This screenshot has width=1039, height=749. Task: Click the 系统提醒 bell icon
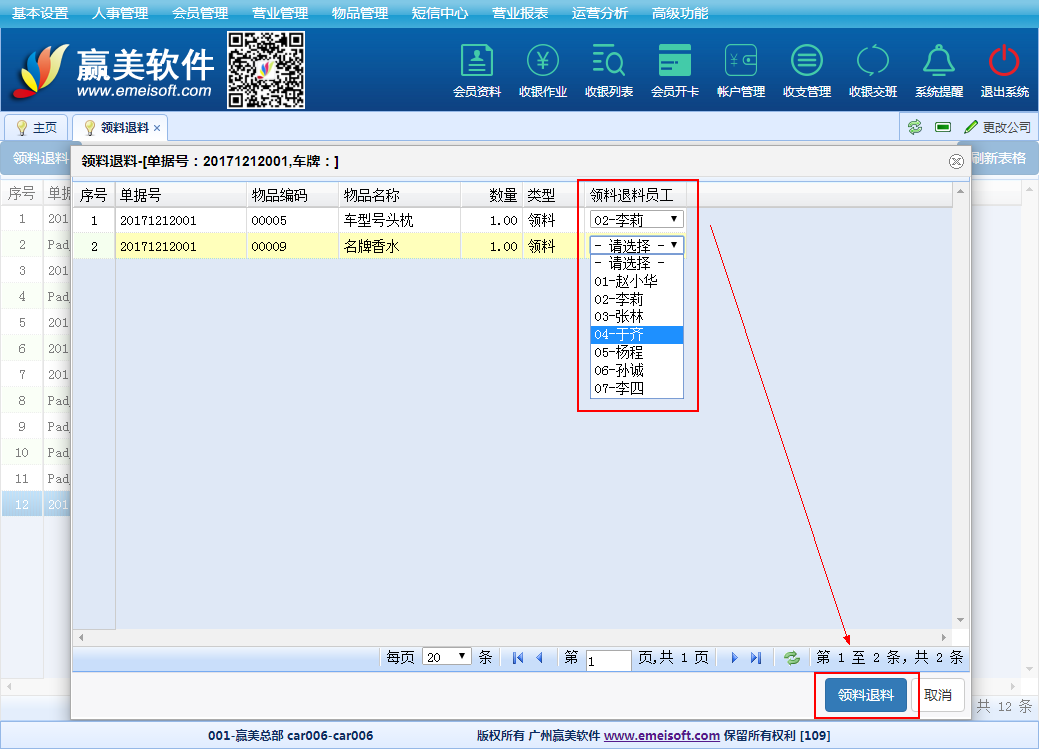pyautogui.click(x=938, y=62)
